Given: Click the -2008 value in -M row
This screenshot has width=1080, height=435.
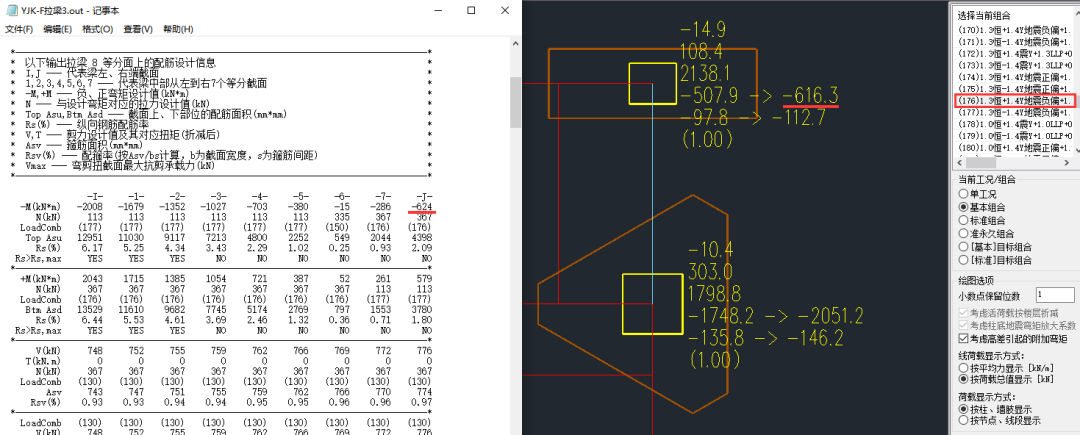Looking at the screenshot, I should [x=89, y=206].
